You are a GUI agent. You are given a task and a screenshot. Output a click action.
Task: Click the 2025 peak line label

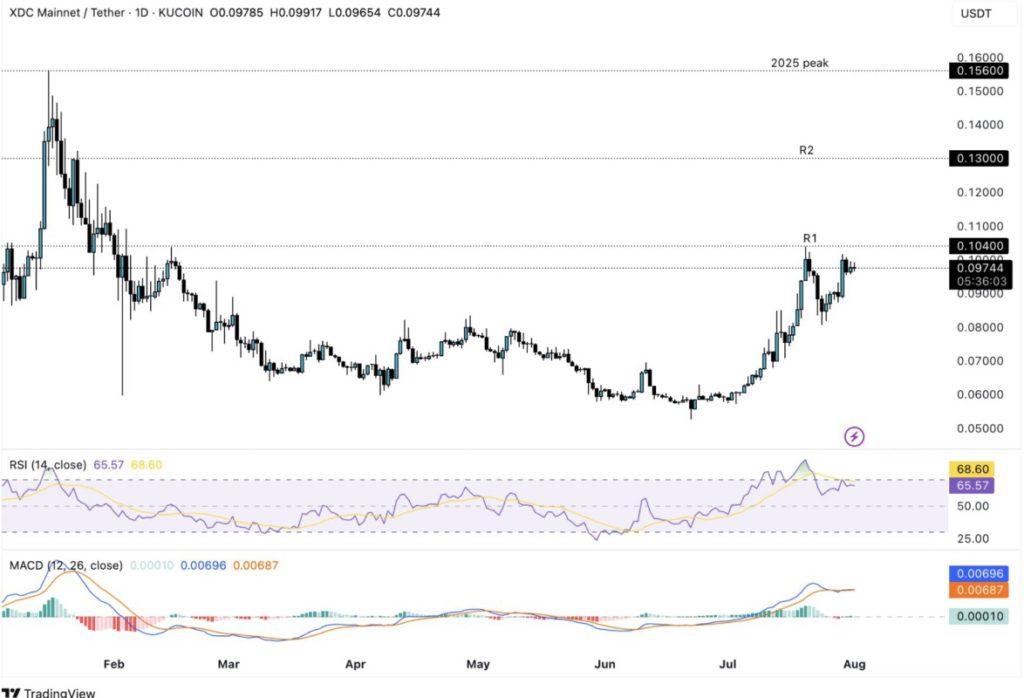point(799,63)
